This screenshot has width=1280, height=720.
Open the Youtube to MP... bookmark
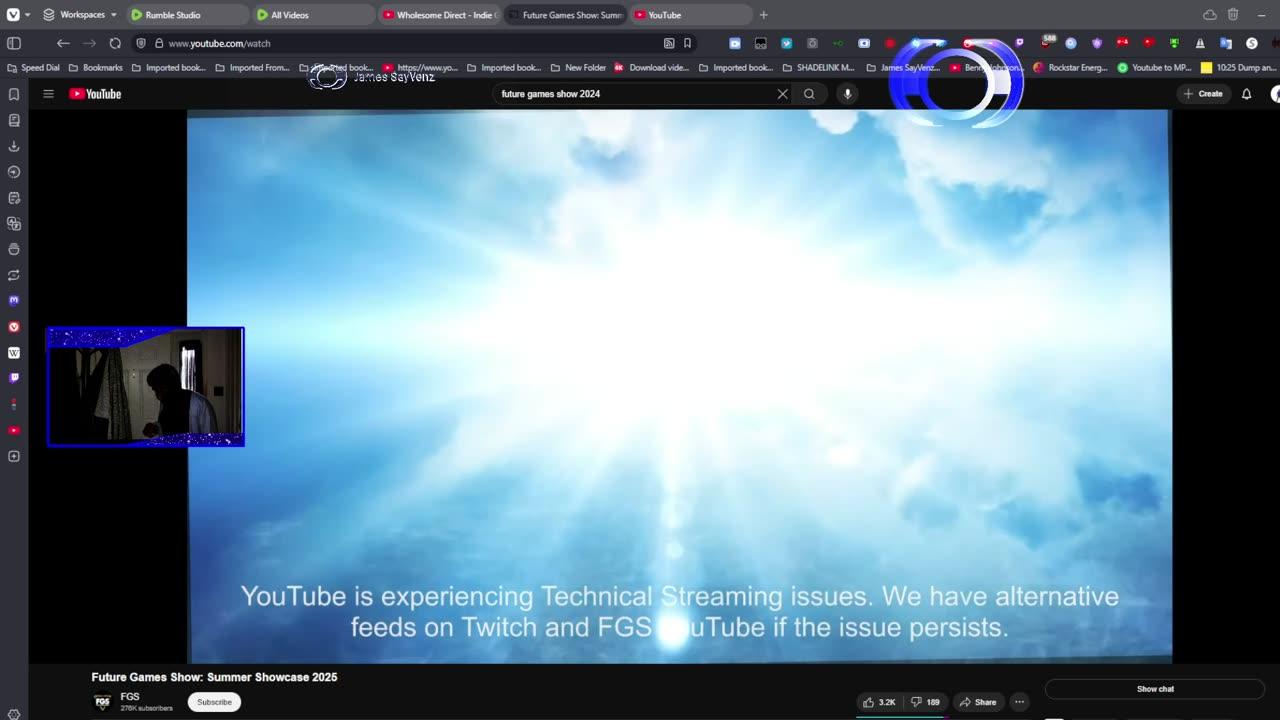click(1154, 68)
